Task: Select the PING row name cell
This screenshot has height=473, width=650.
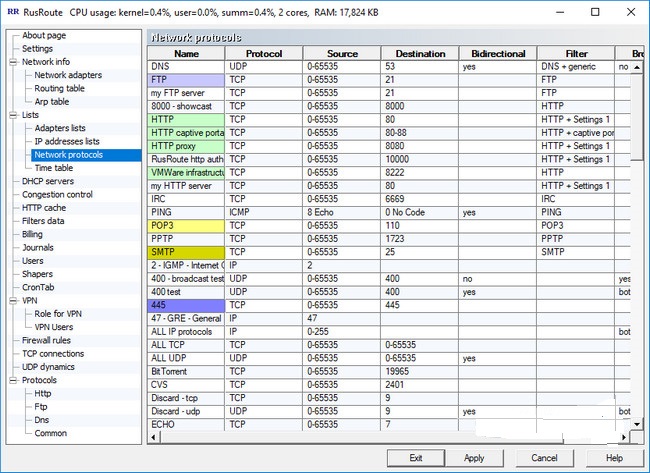Action: (x=186, y=212)
